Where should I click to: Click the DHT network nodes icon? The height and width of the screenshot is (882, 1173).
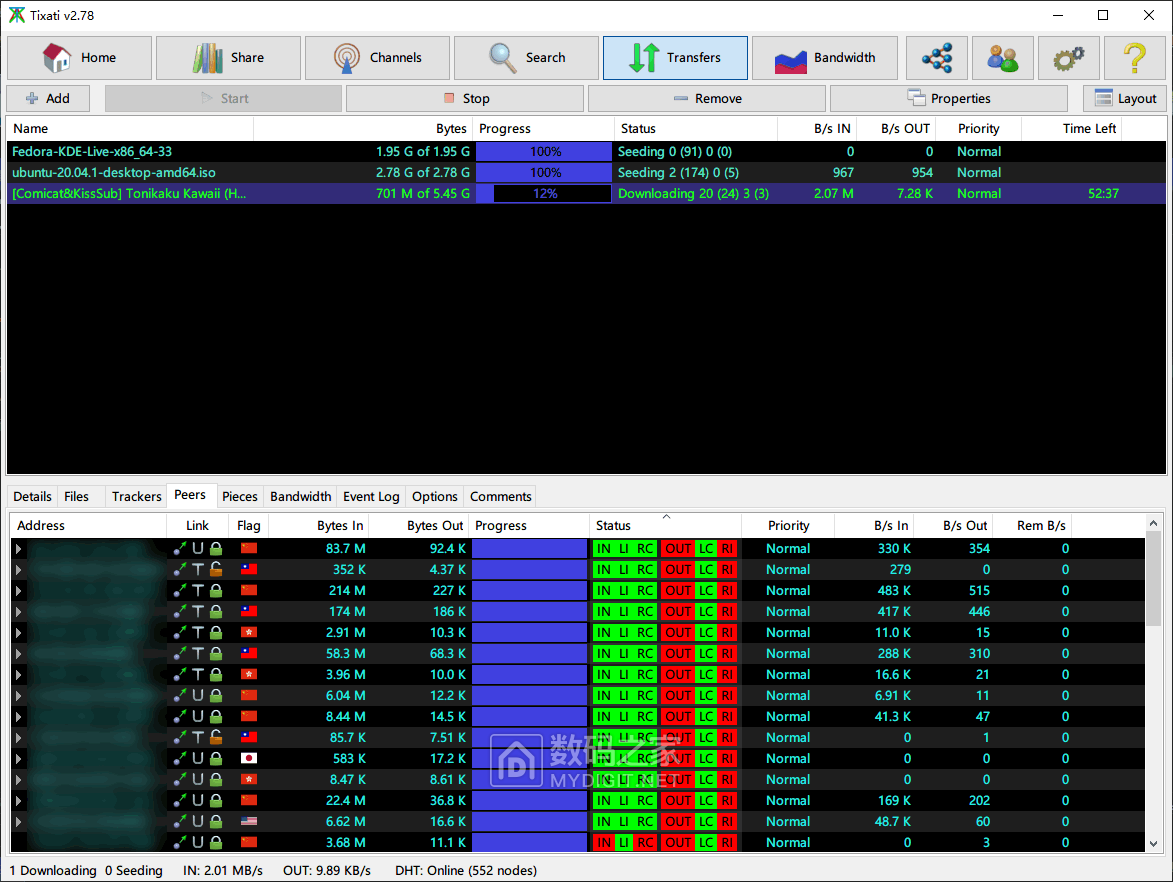[937, 58]
